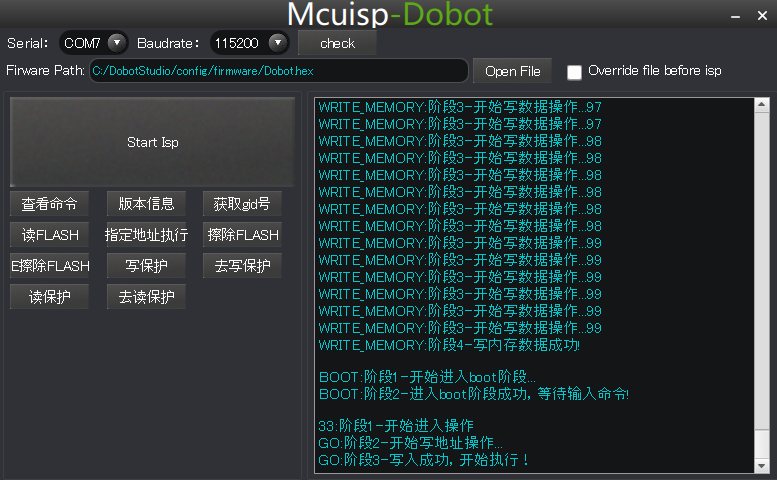Screen dimensions: 777x480
Task: Click the 写保护 button
Action: point(146,266)
